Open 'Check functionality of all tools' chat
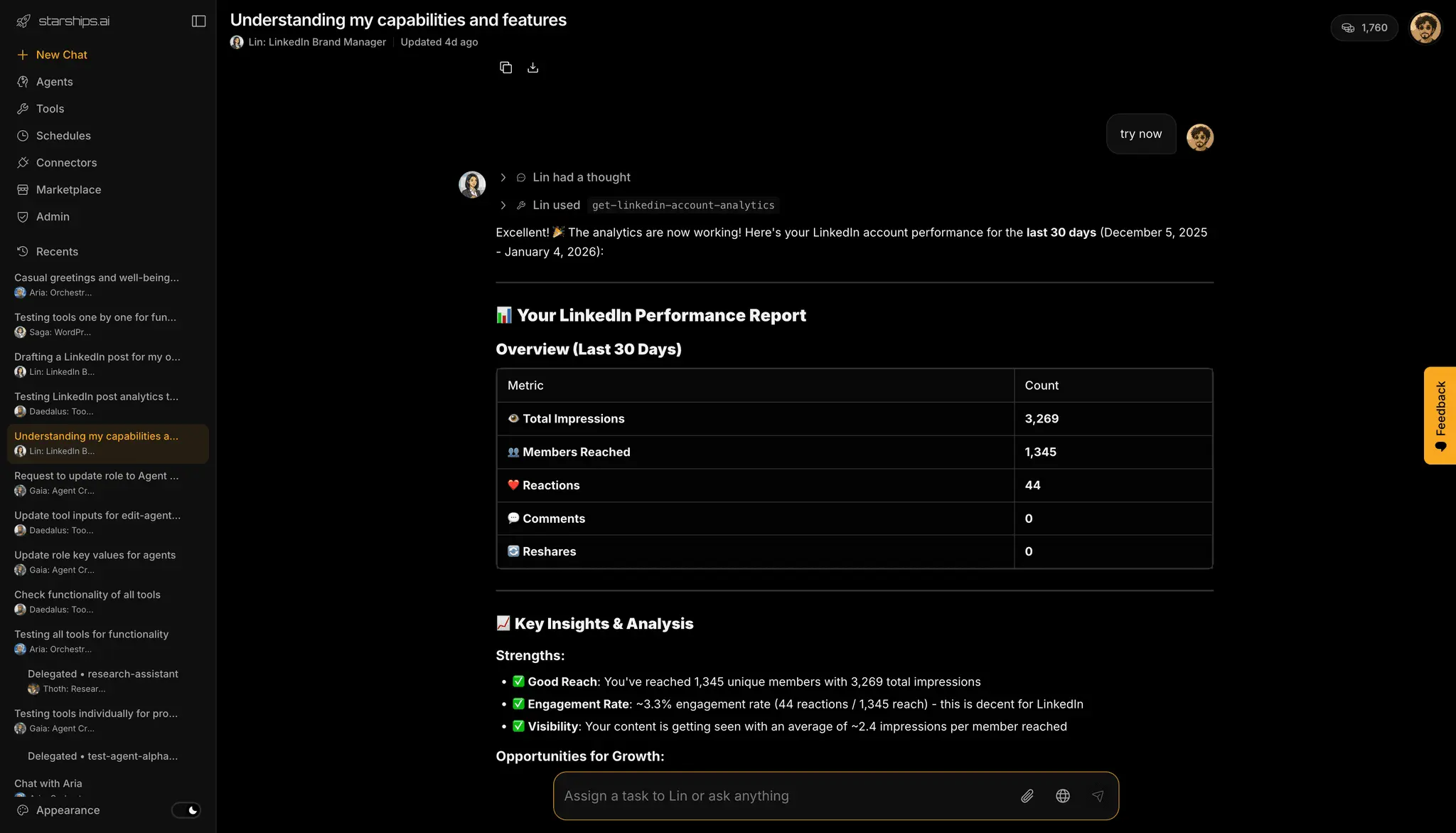 [107, 601]
